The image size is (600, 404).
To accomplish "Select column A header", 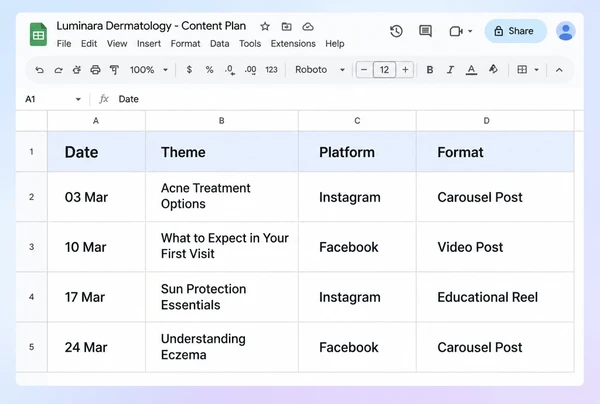I will 96,121.
